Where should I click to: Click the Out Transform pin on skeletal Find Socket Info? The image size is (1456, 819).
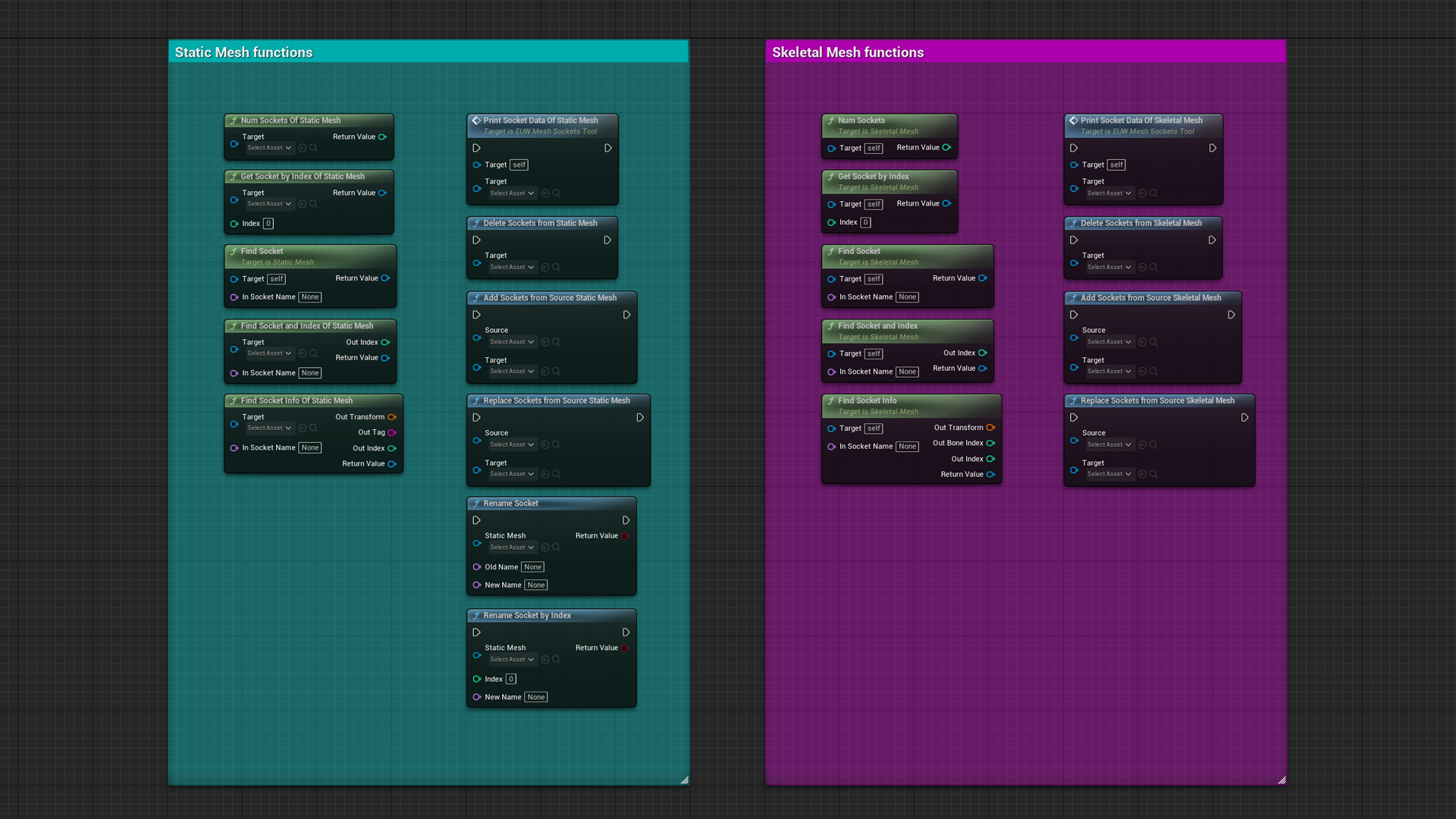tap(991, 428)
